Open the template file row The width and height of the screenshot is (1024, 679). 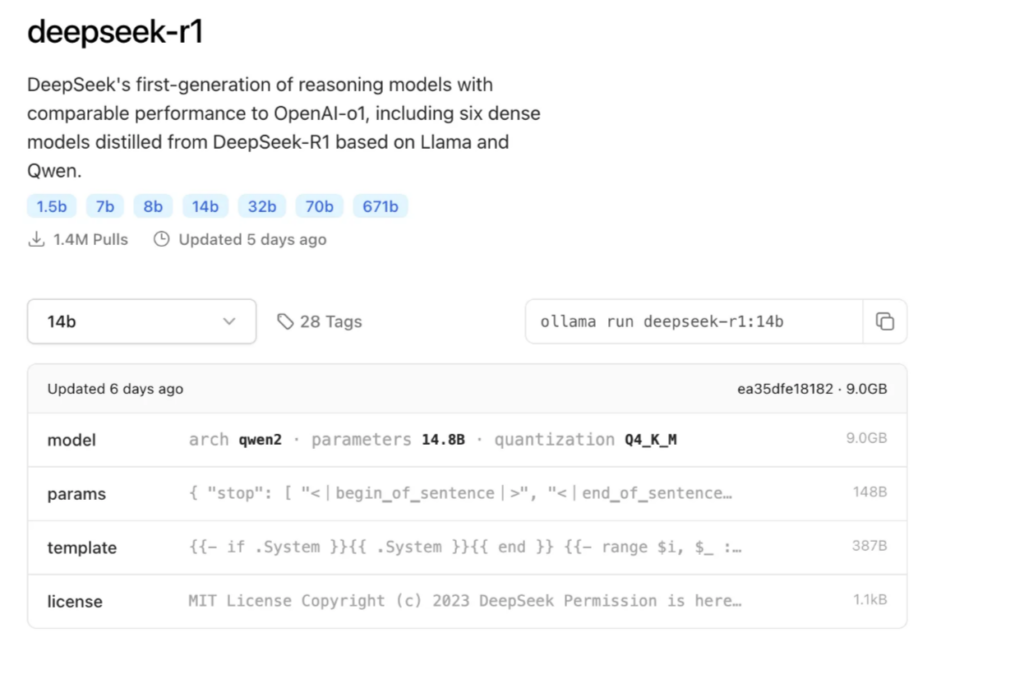click(467, 547)
